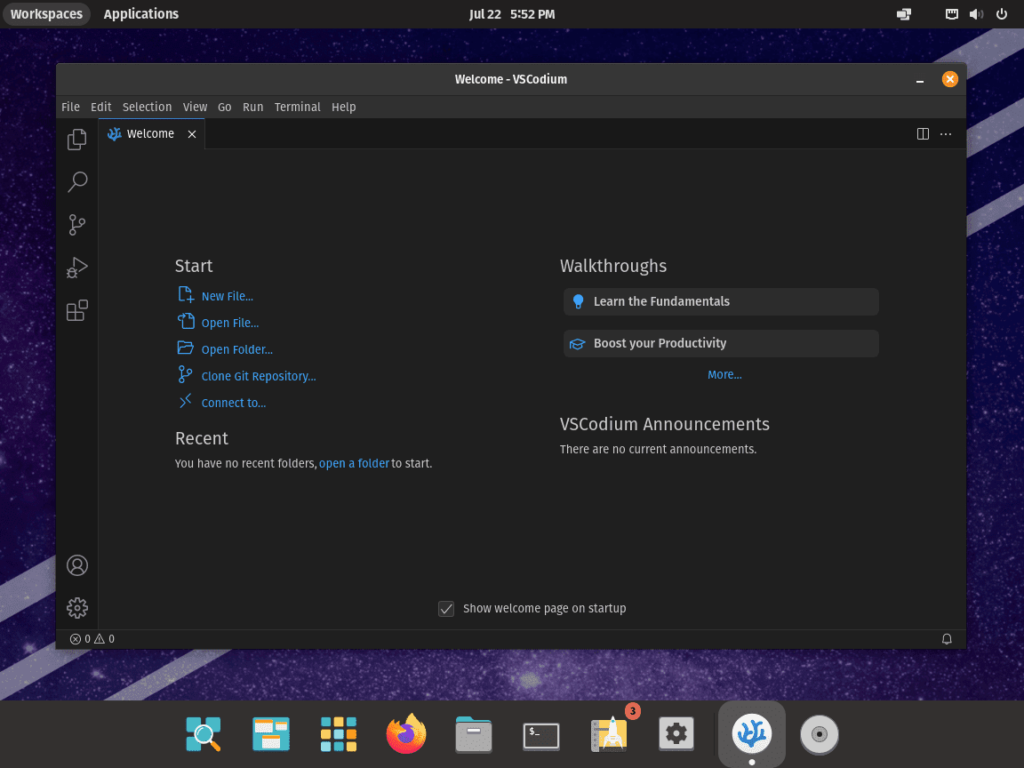This screenshot has height=768, width=1024.
Task: Click the New File... link
Action: (x=227, y=296)
